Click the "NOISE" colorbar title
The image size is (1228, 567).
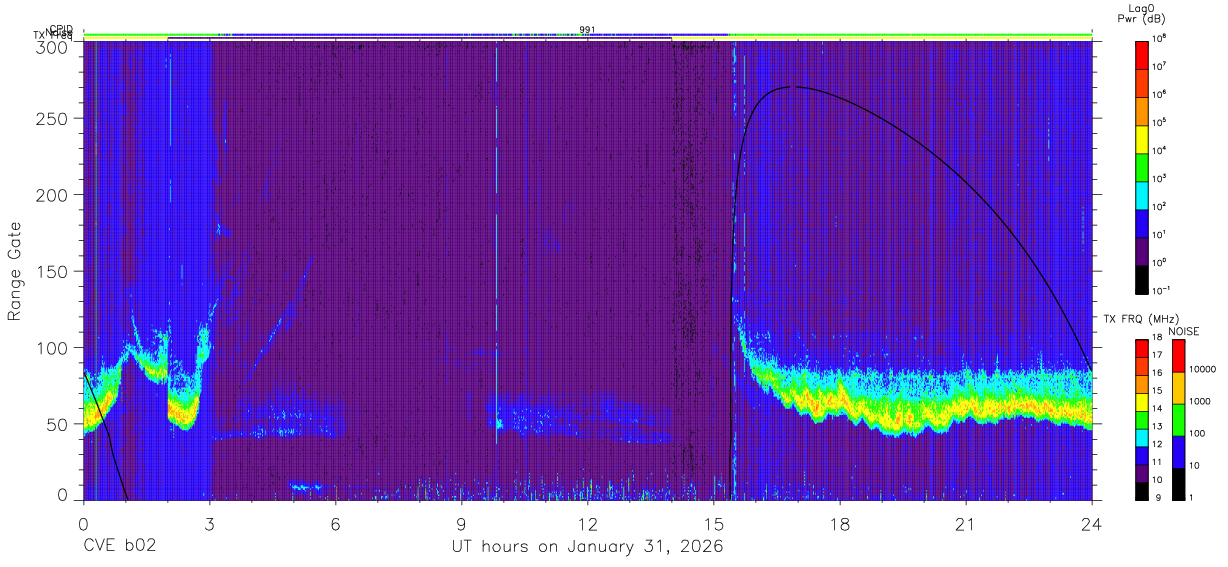click(x=1184, y=330)
